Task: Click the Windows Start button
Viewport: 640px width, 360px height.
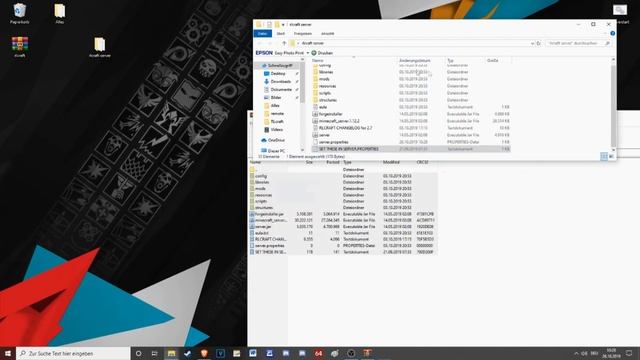Action: (8, 353)
